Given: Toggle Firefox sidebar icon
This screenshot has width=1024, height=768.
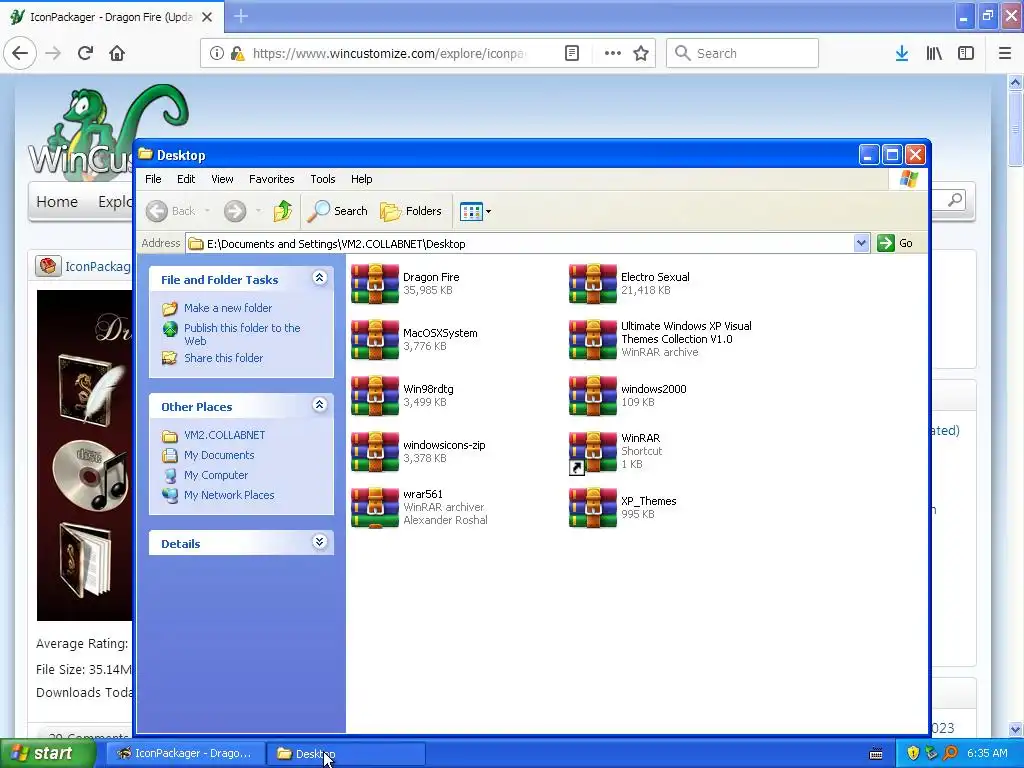Looking at the screenshot, I should tap(966, 53).
